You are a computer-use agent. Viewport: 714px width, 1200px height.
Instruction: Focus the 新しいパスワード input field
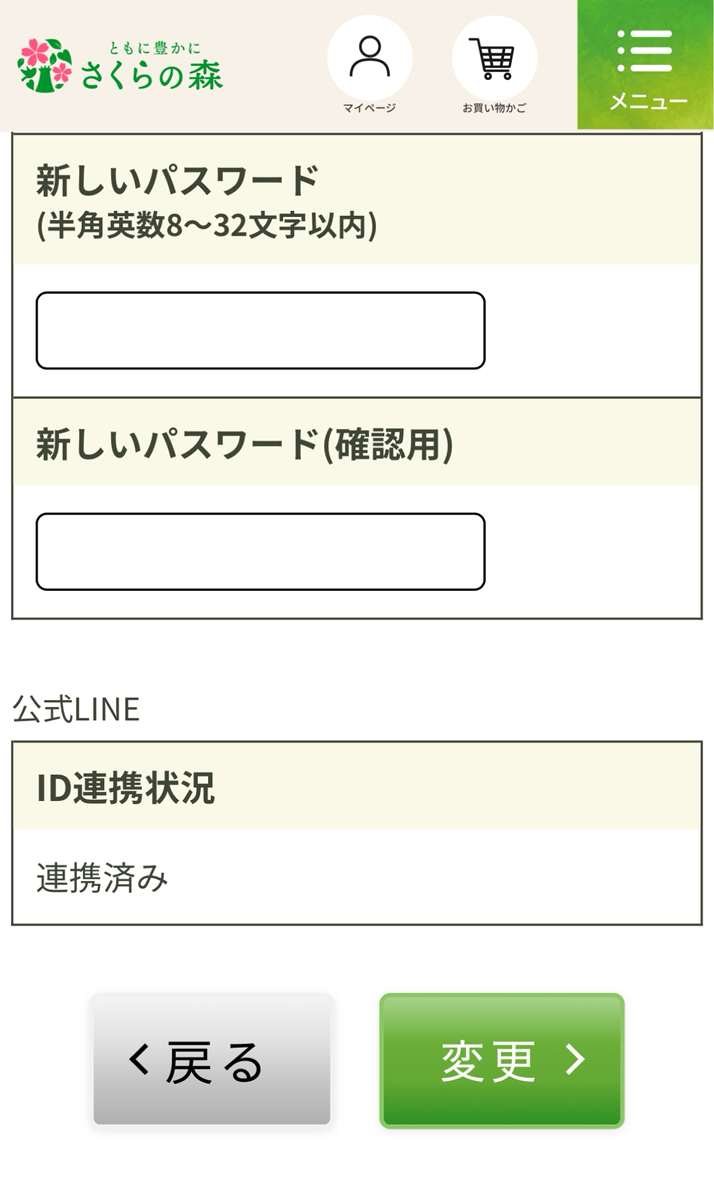tap(260, 331)
